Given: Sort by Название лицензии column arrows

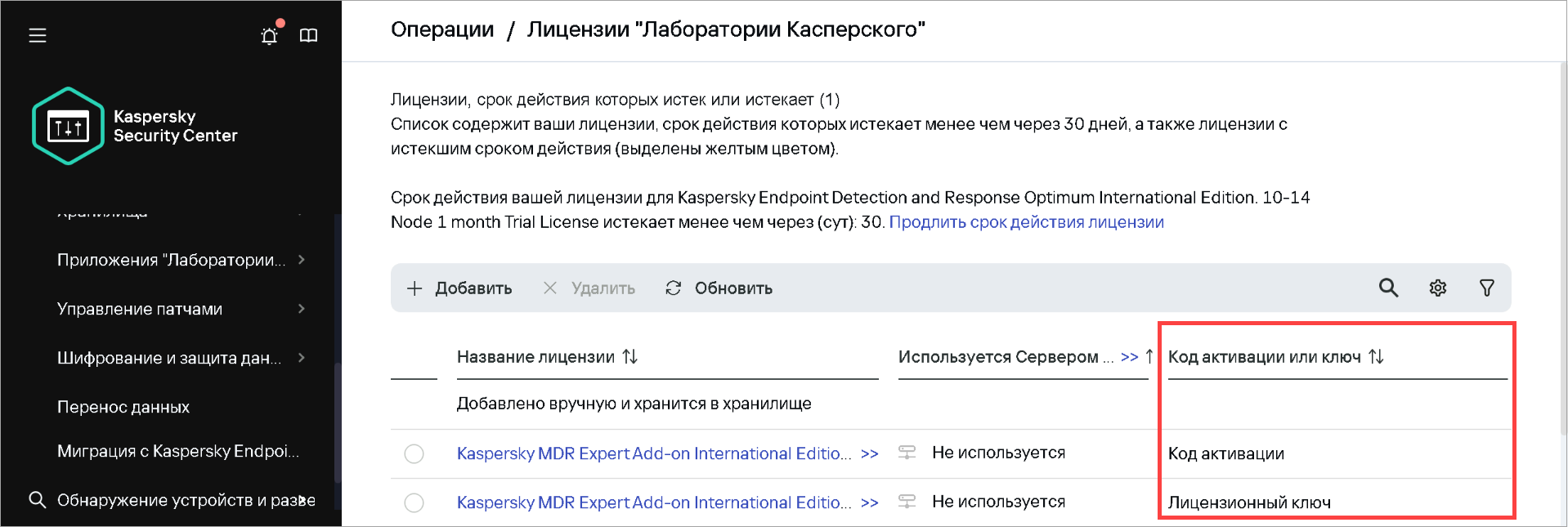Looking at the screenshot, I should click(630, 356).
